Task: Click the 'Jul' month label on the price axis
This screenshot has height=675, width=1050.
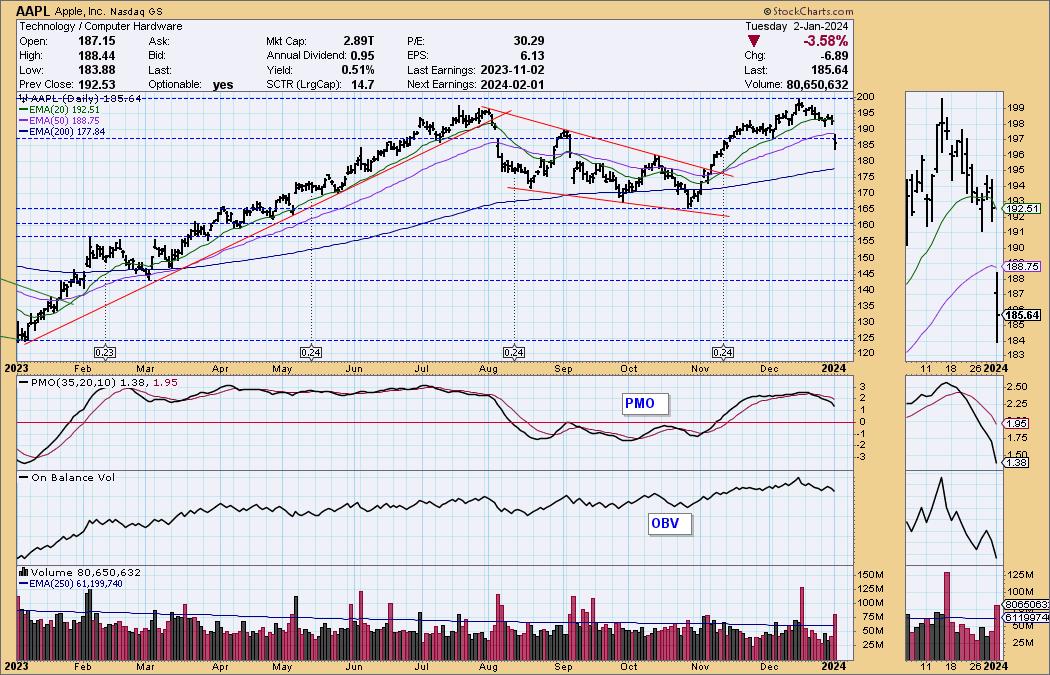Action: (x=422, y=368)
